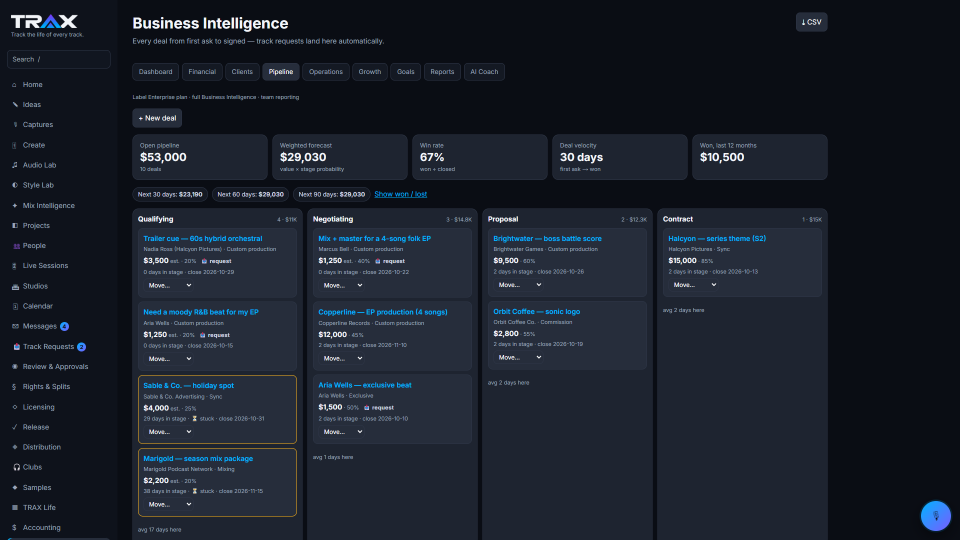
Task: Open Audio Lab music note icon
Action: (15, 165)
